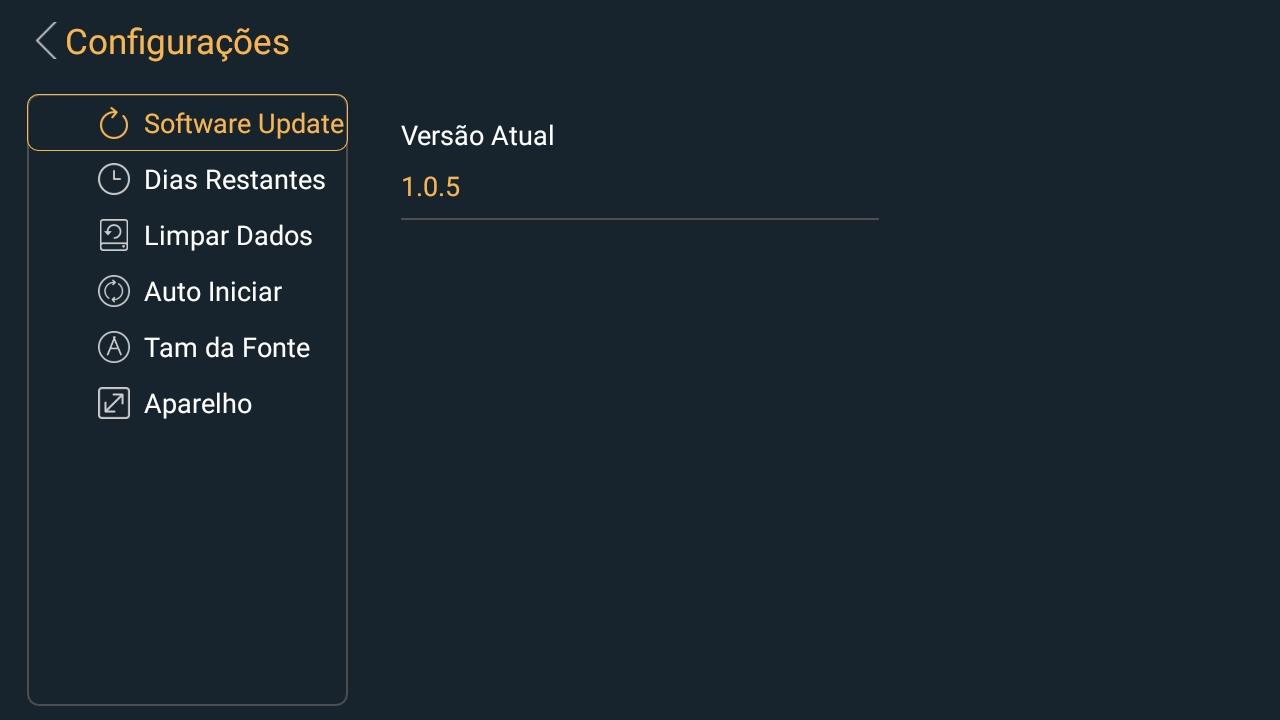Open the Limpar Dados option
Viewport: 1280px width, 720px height.
(x=228, y=236)
